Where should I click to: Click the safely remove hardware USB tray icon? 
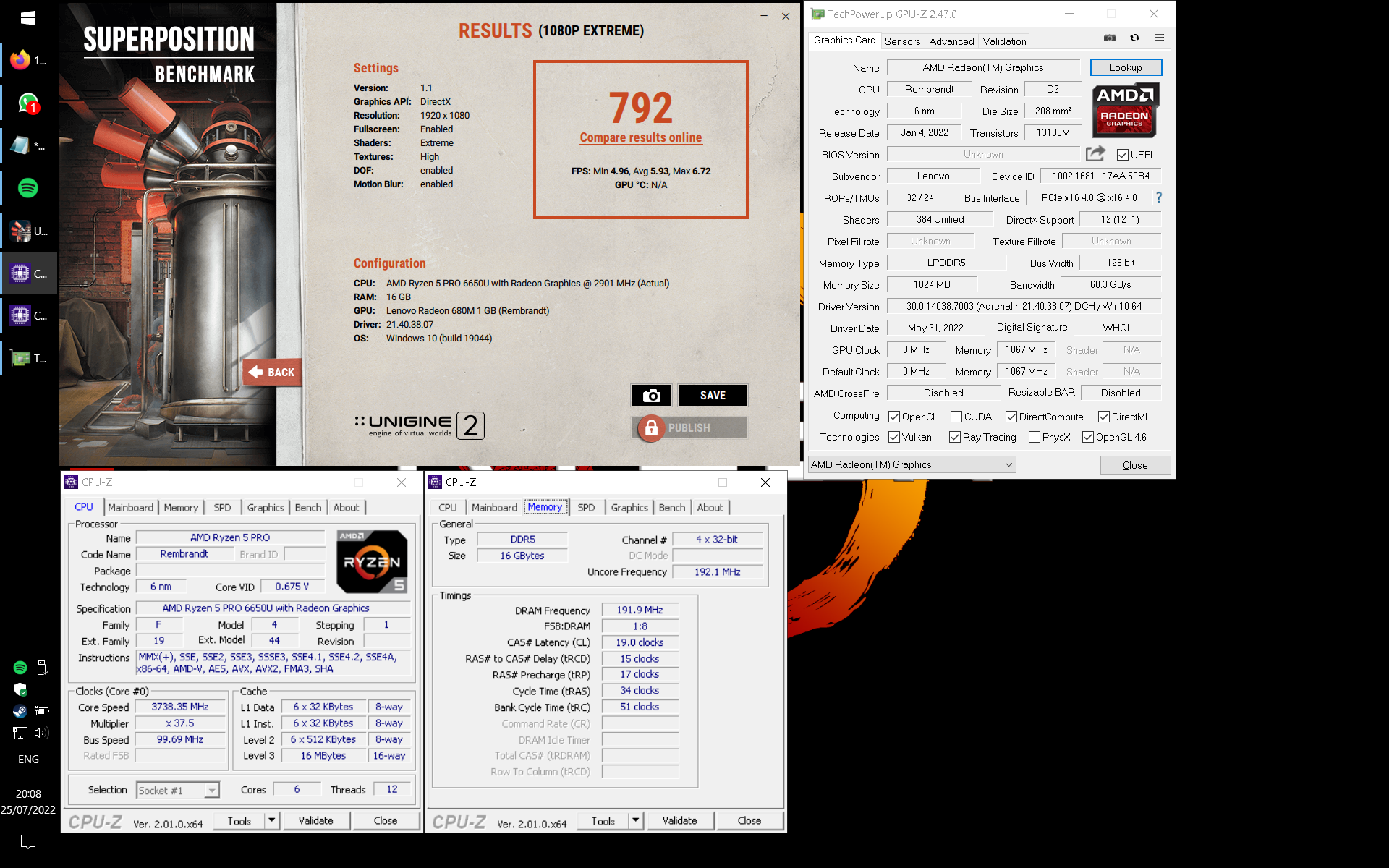click(42, 668)
